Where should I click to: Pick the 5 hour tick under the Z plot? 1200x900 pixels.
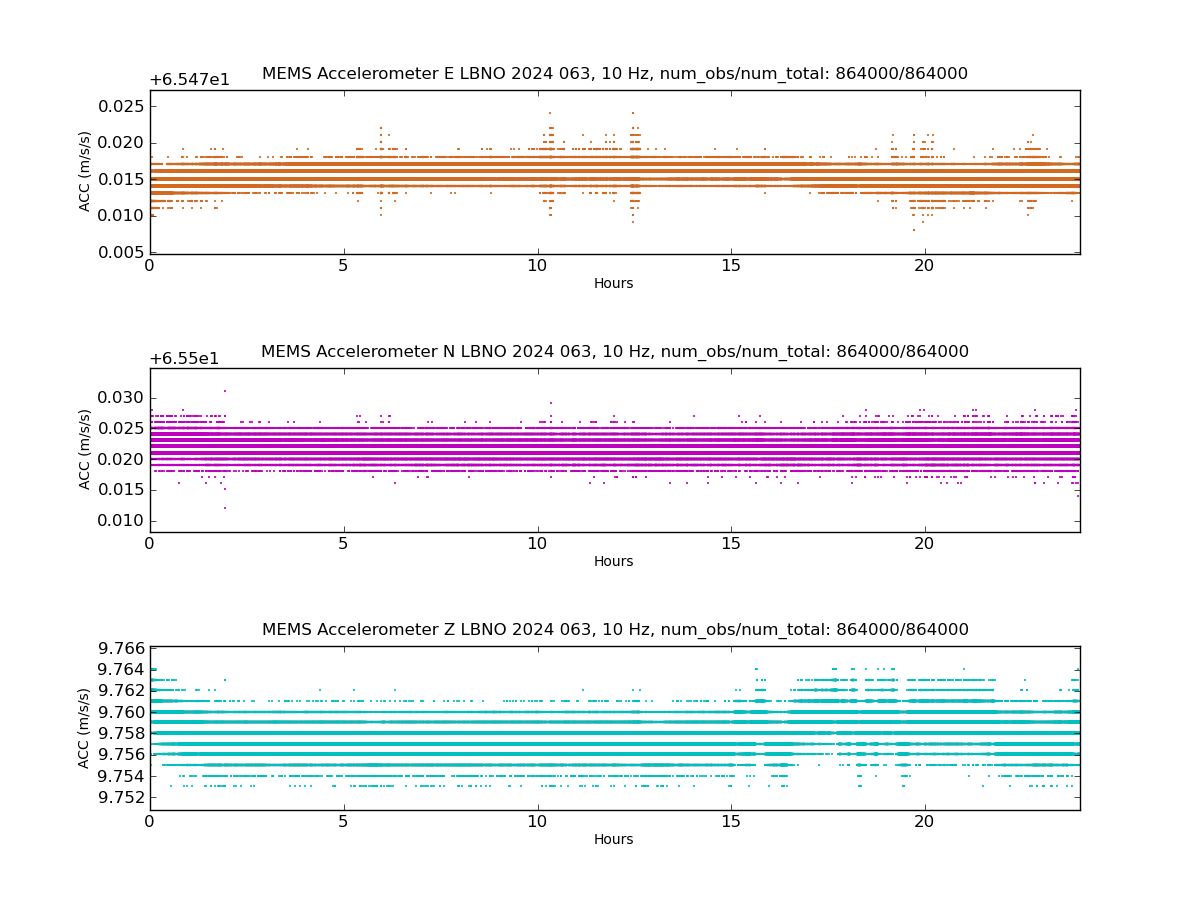click(x=344, y=823)
